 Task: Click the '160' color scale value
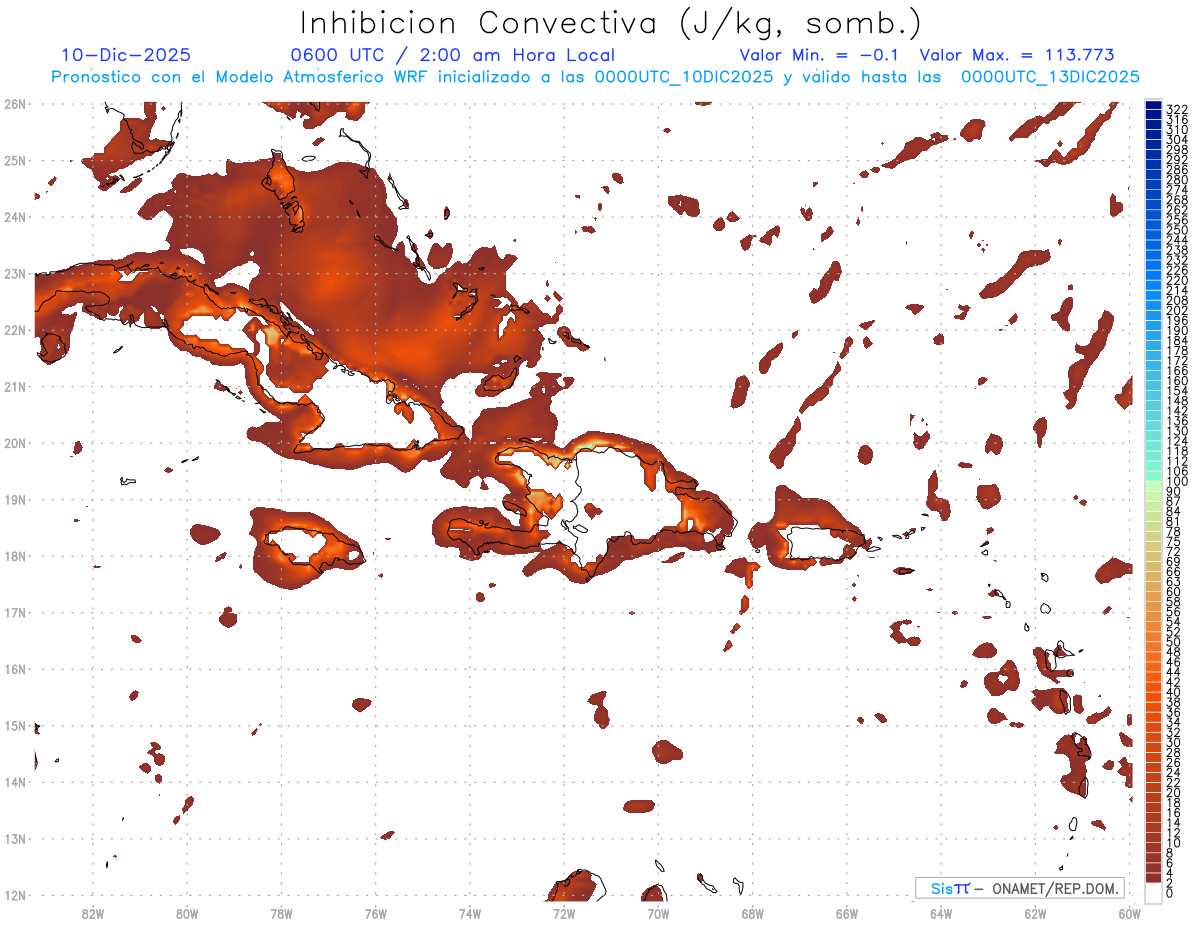[x=1177, y=381]
